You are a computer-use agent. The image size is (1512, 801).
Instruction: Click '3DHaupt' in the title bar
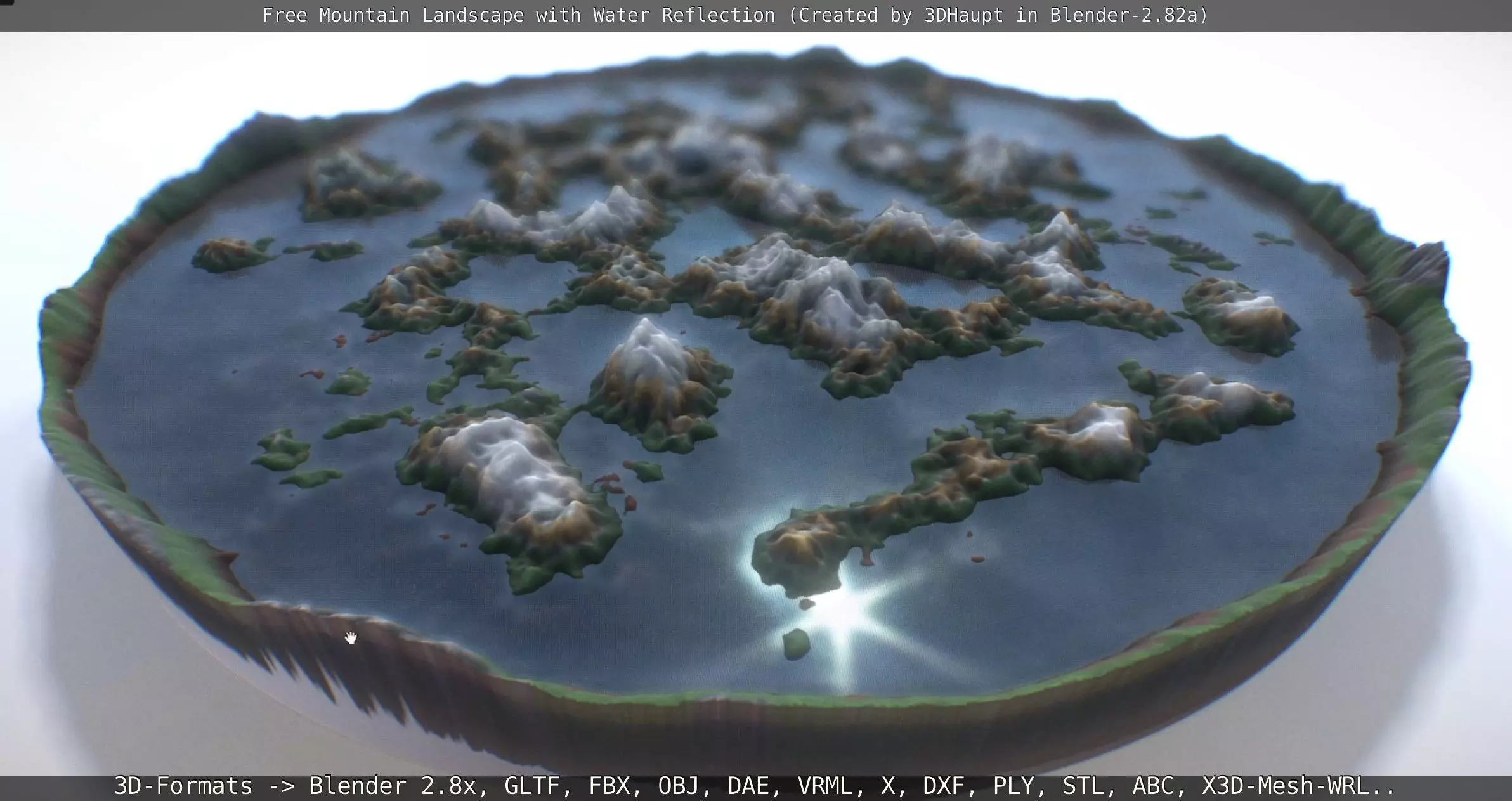coord(963,15)
